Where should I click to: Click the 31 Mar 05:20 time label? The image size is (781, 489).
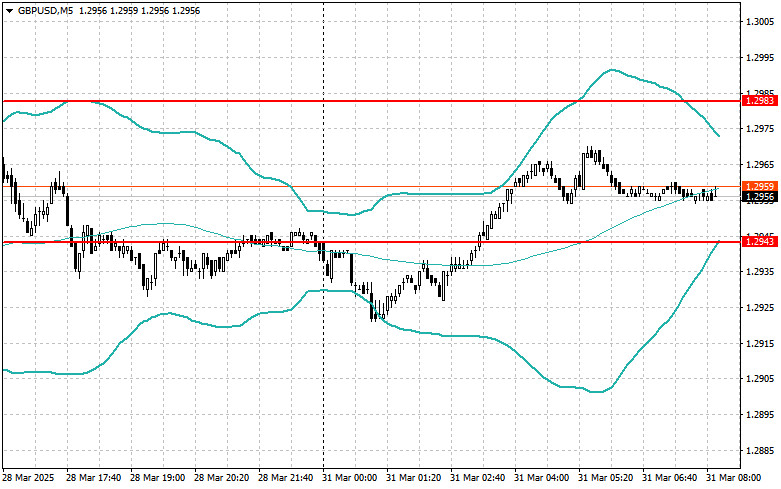point(605,478)
